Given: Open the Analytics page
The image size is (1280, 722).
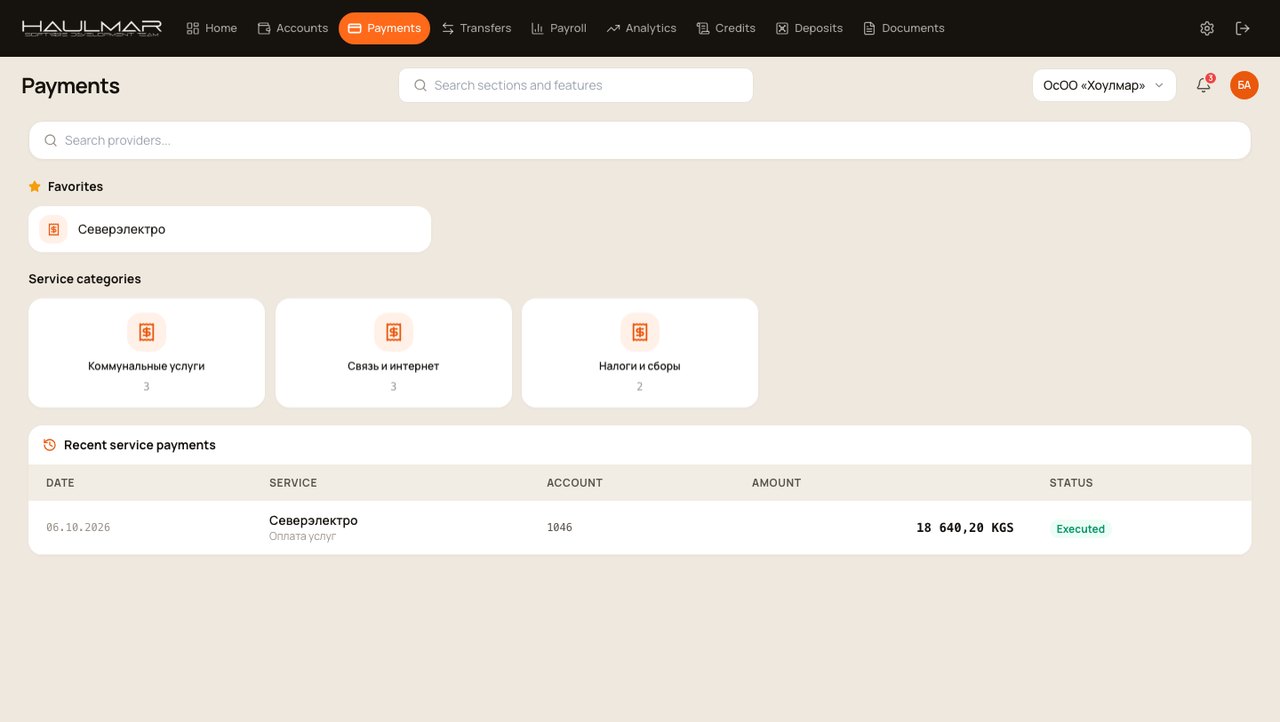Looking at the screenshot, I should (x=642, y=28).
